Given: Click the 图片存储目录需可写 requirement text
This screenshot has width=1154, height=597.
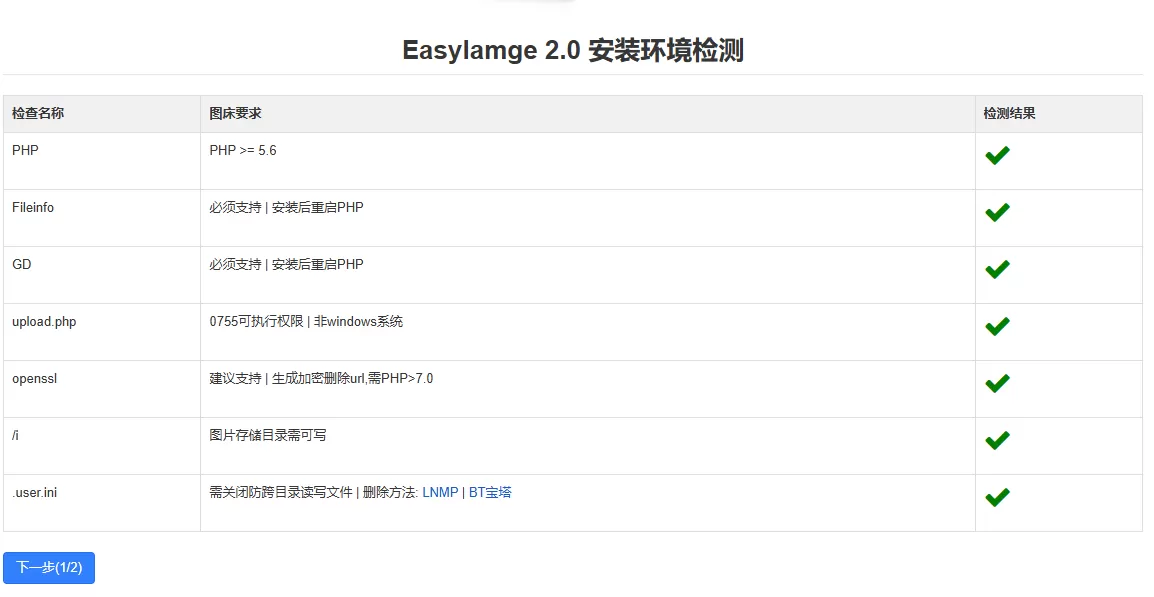Looking at the screenshot, I should pyautogui.click(x=268, y=435).
